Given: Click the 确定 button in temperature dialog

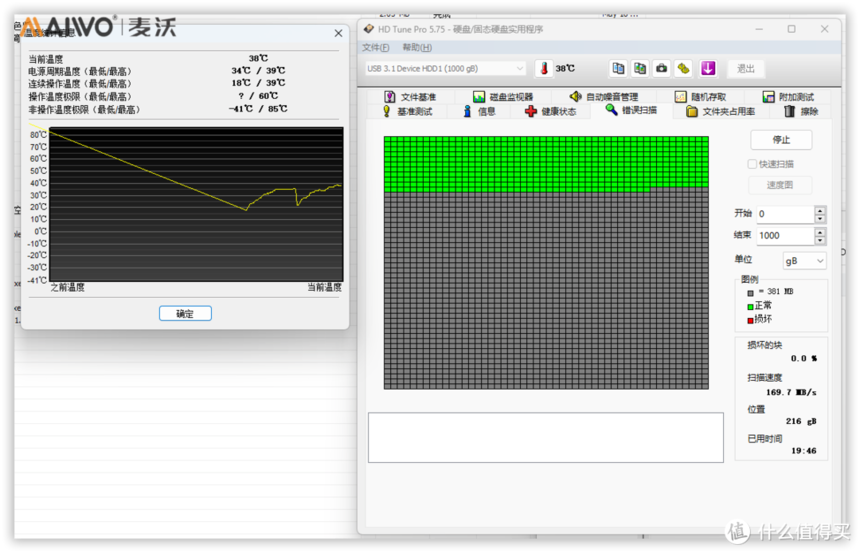Looking at the screenshot, I should pyautogui.click(x=185, y=314).
